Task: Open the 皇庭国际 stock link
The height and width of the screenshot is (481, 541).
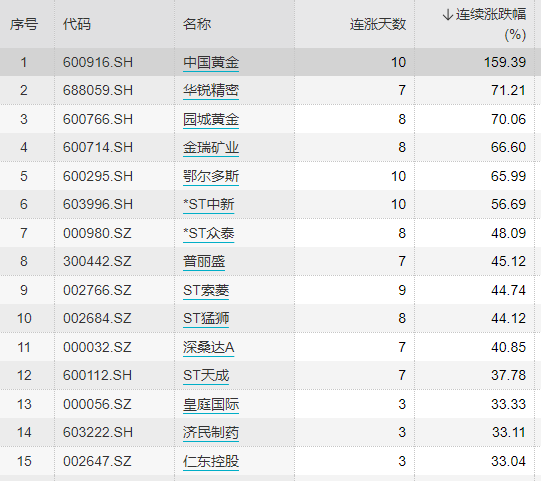Action: tap(211, 404)
